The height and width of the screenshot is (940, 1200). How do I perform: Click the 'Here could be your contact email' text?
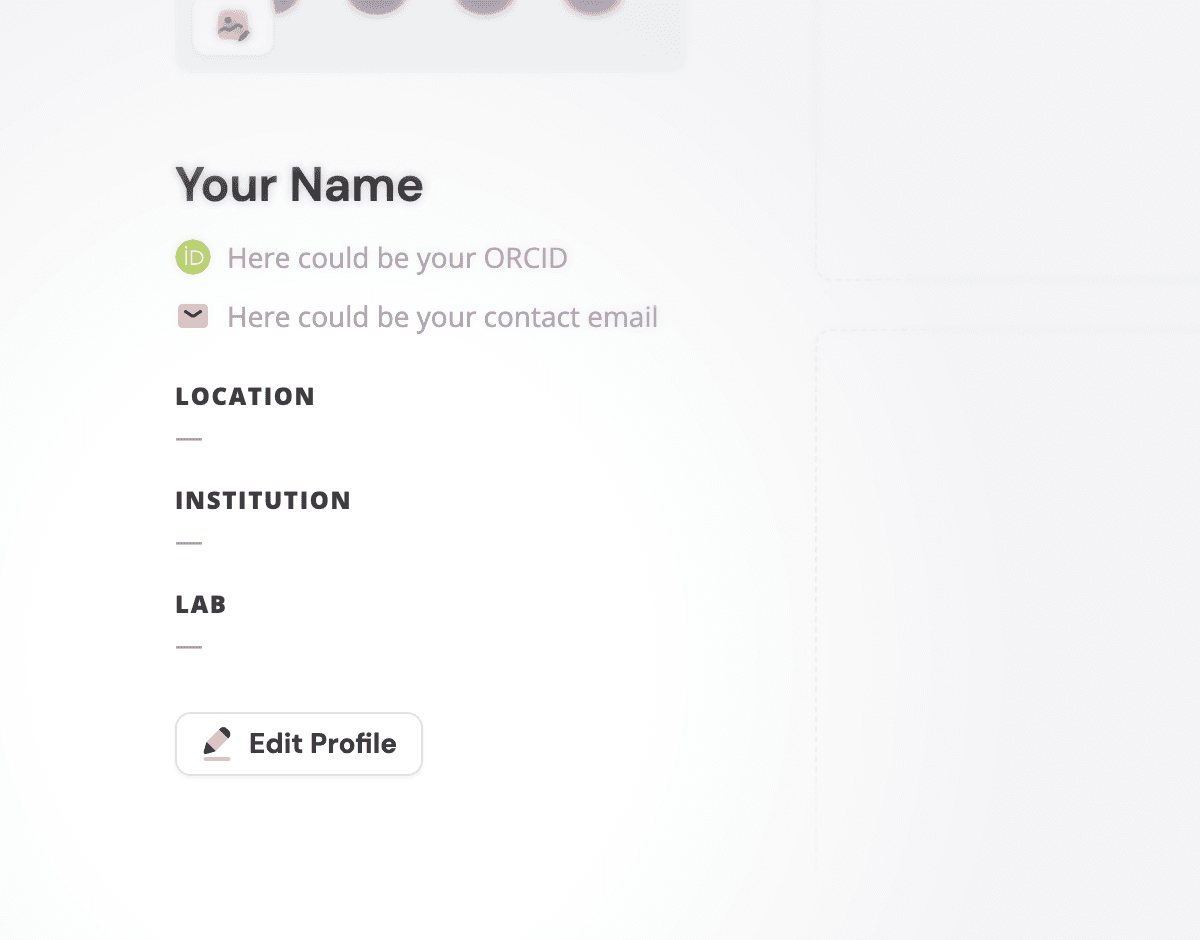coord(442,316)
